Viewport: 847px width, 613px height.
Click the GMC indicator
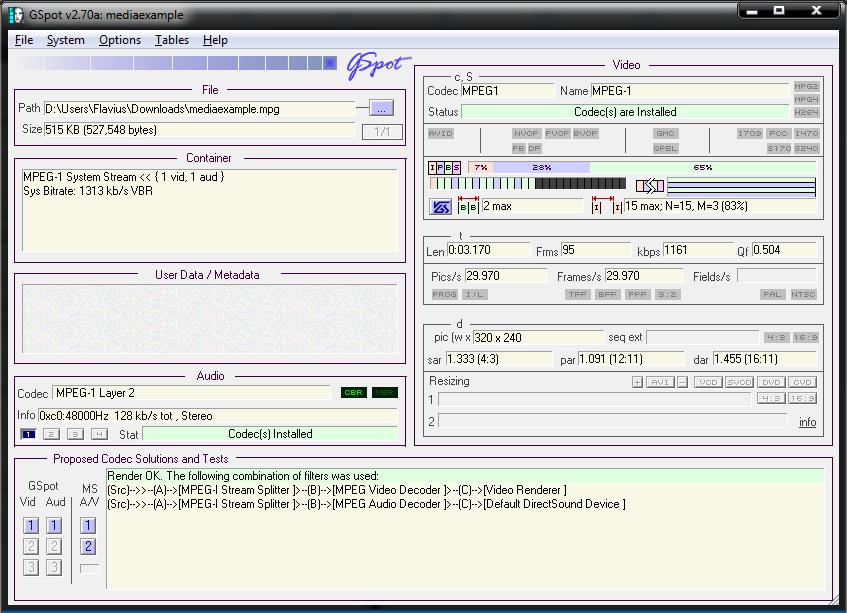tap(665, 133)
